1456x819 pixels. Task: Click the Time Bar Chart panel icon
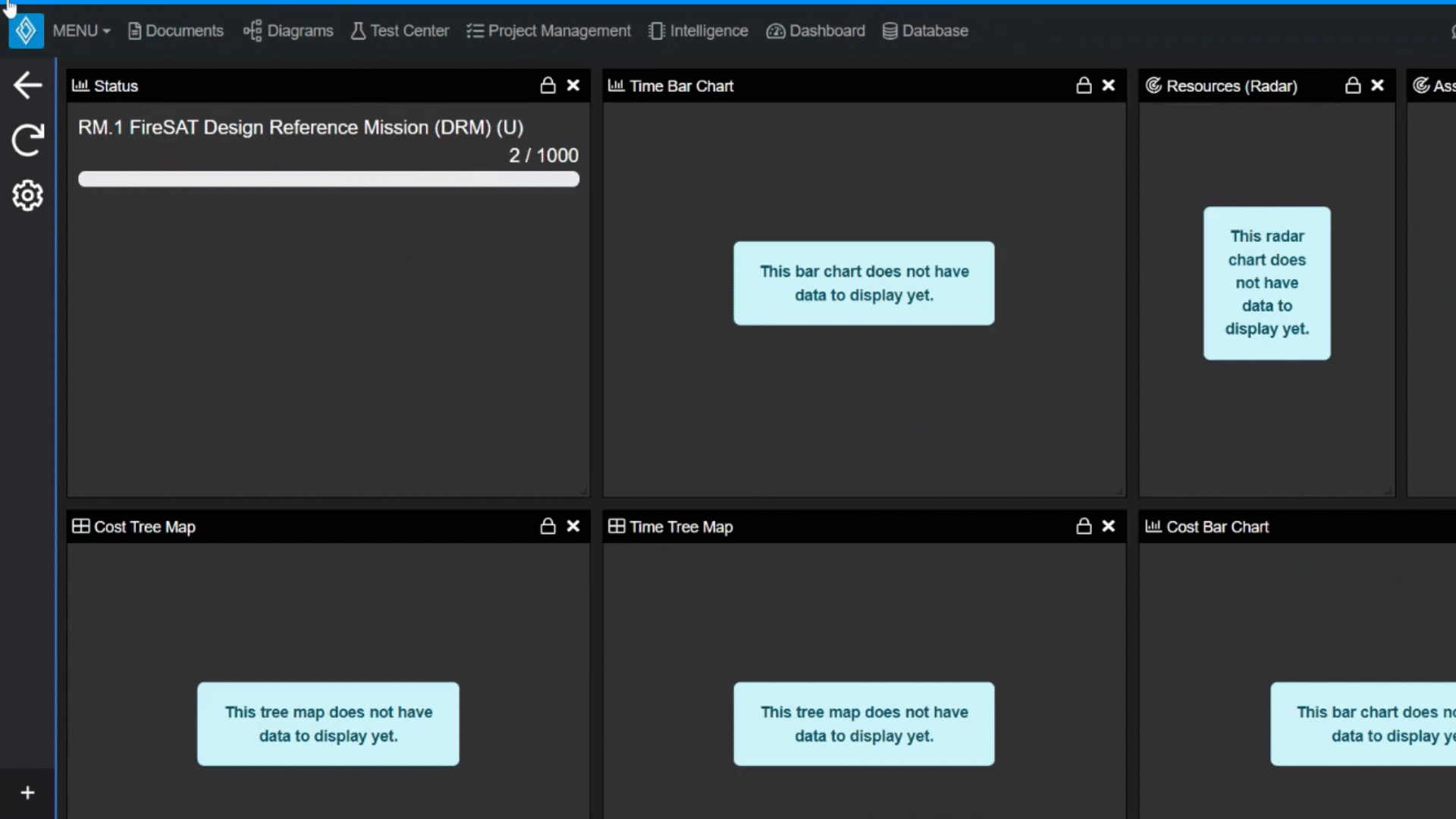616,85
